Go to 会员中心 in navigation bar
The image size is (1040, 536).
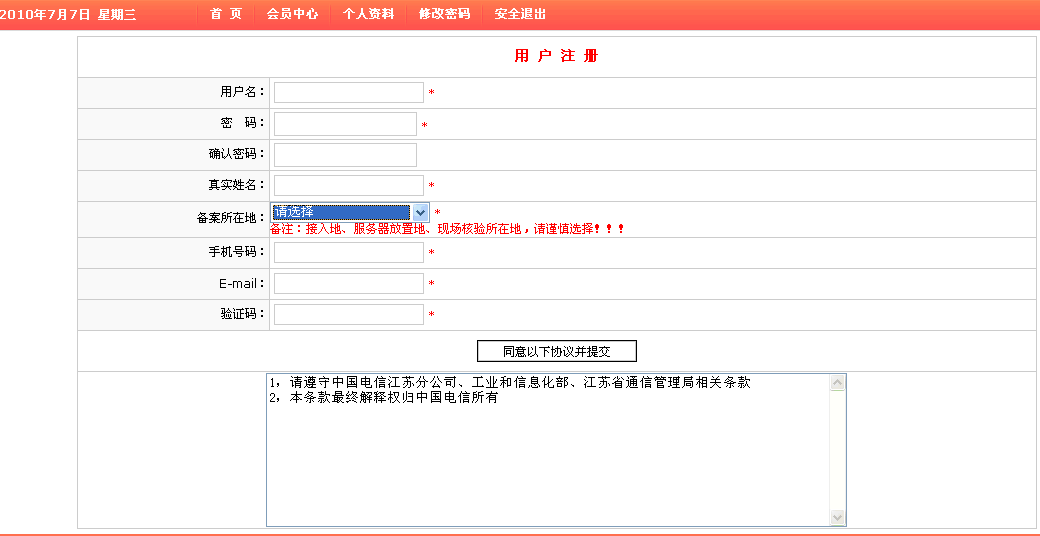(292, 14)
